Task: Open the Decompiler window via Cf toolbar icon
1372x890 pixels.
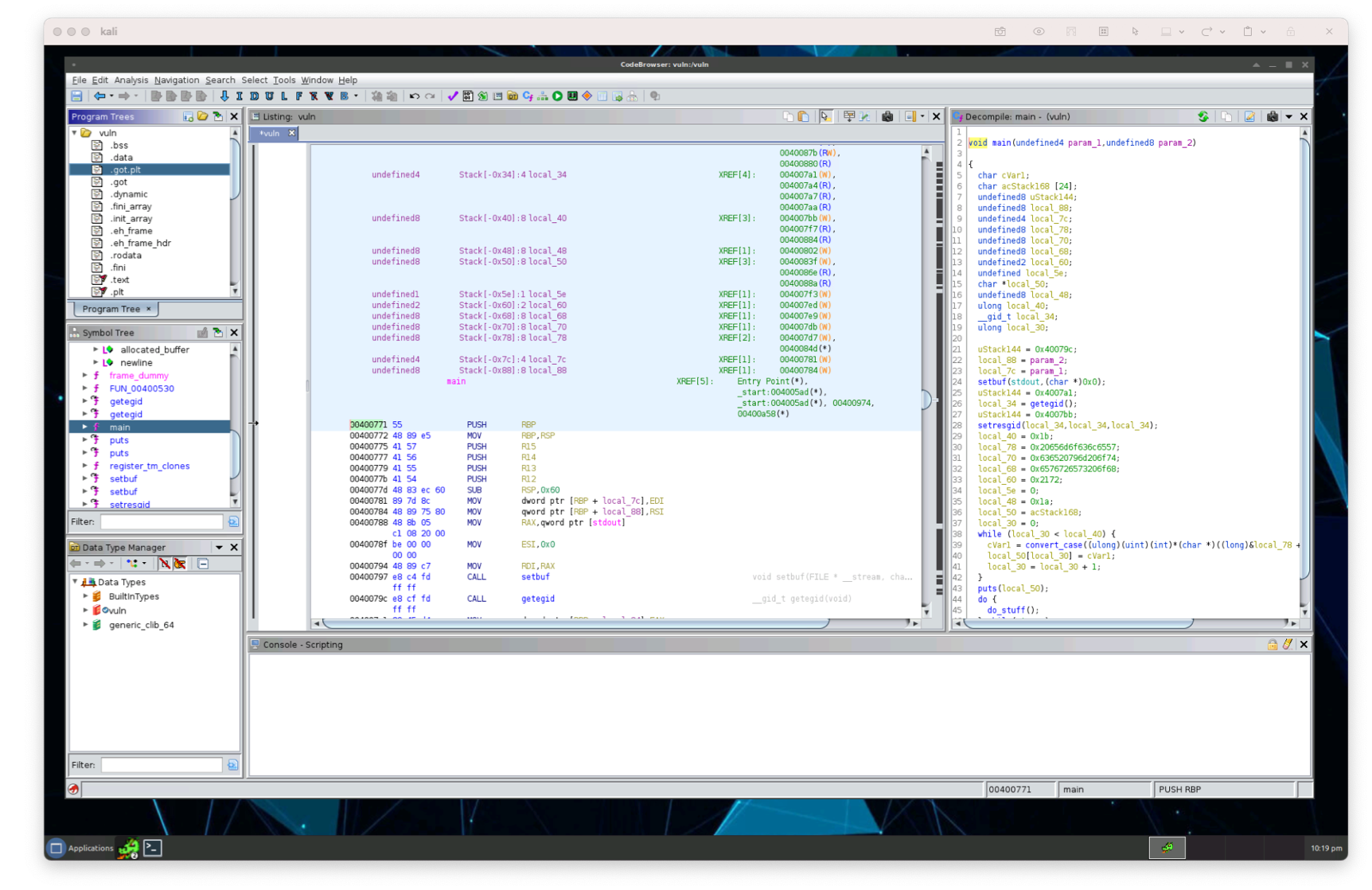Action: 527,96
